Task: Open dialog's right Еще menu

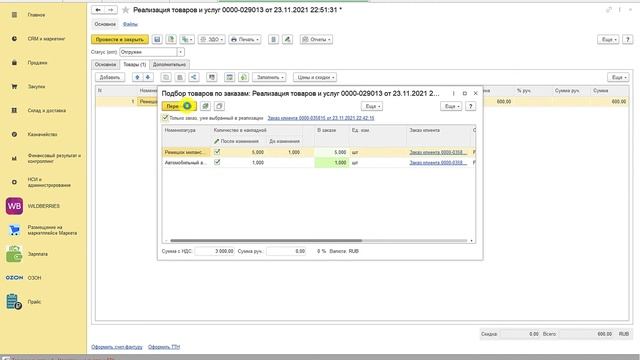Action: tap(451, 106)
